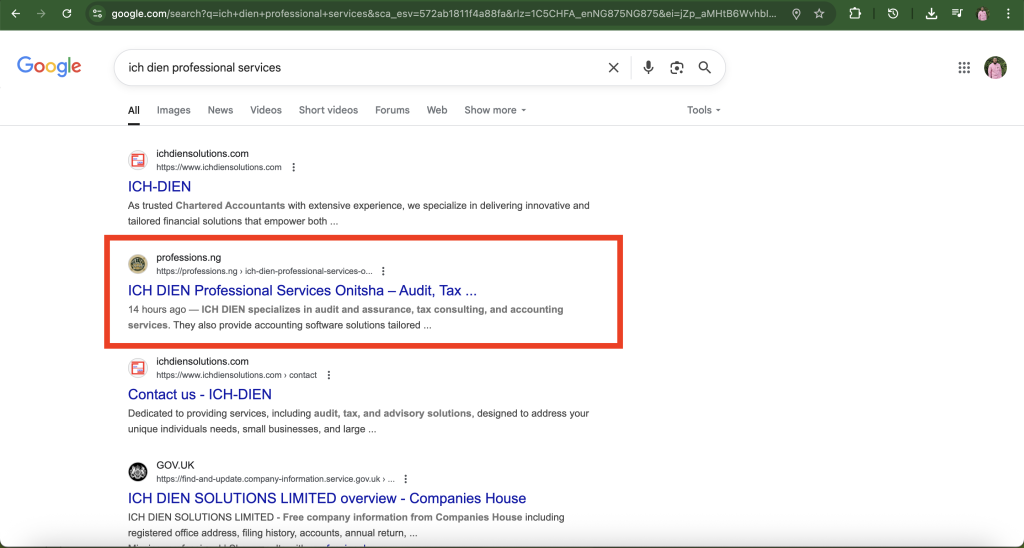Open ICH DIEN SOLUTIONS LIMITED Companies House link
Image resolution: width=1024 pixels, height=548 pixels.
tap(327, 498)
